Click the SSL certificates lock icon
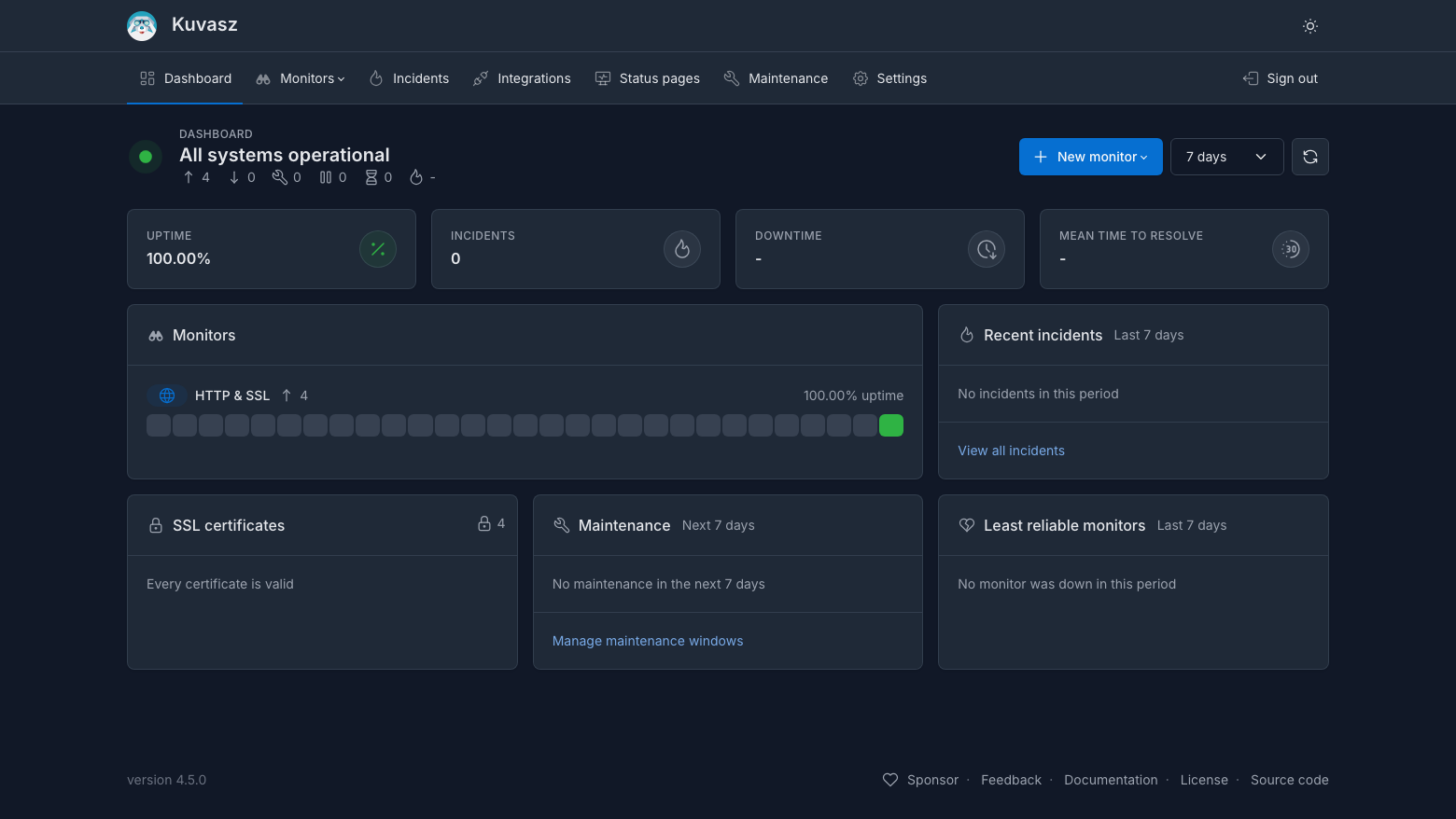 pos(156,526)
